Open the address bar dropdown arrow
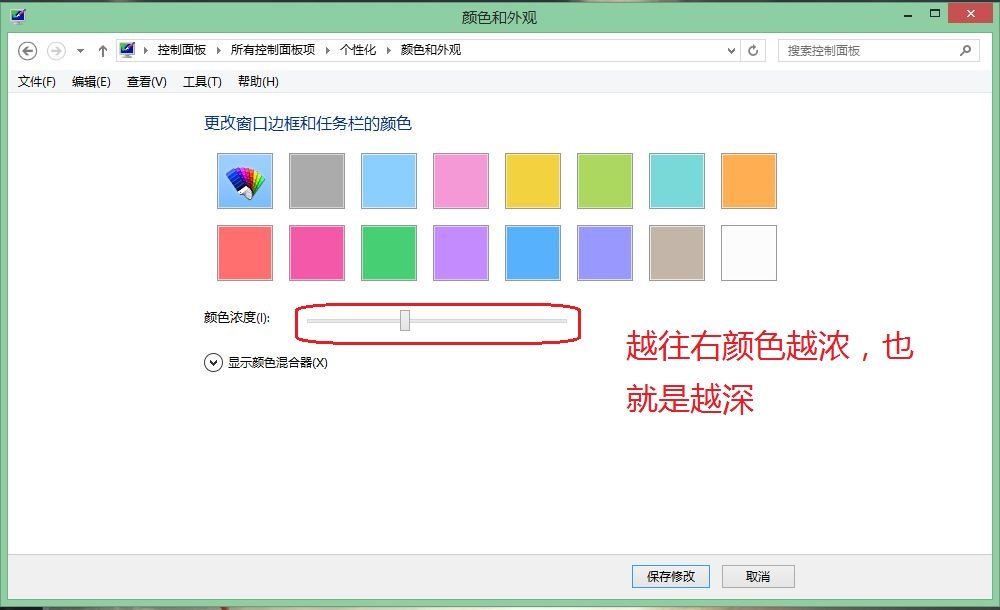The width and height of the screenshot is (1000, 610). [731, 50]
